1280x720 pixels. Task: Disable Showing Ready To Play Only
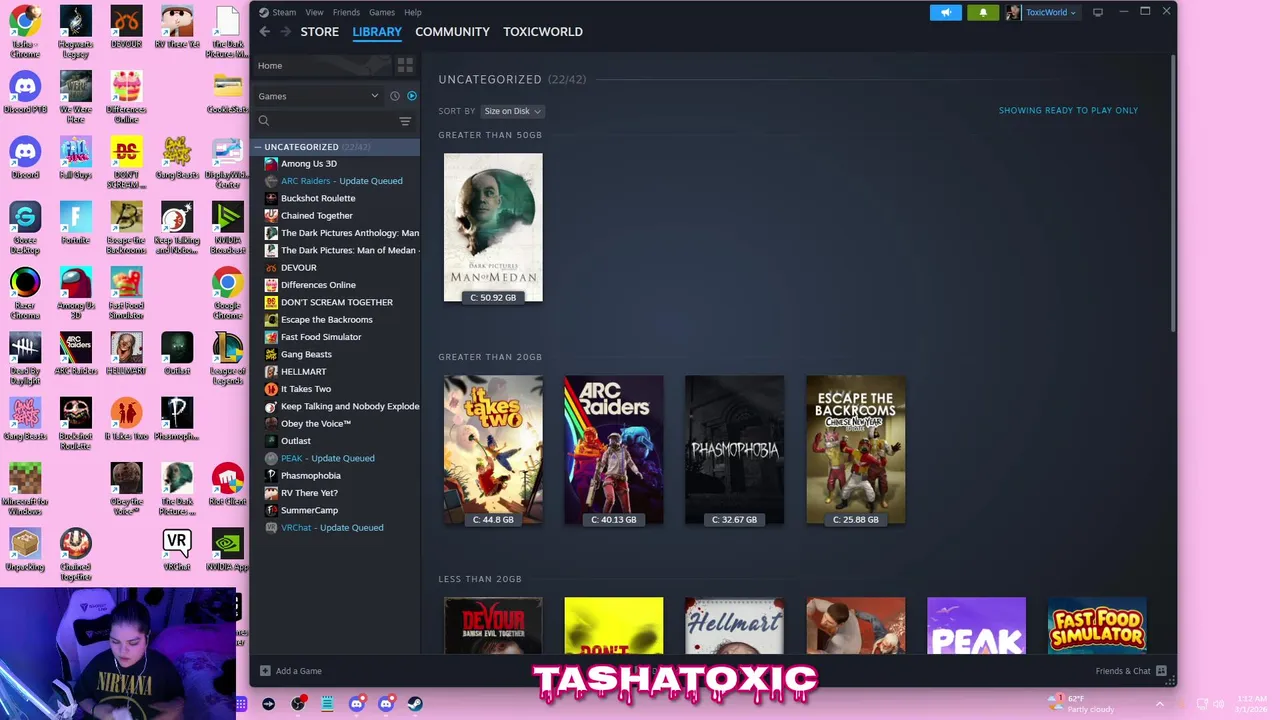coord(1068,110)
